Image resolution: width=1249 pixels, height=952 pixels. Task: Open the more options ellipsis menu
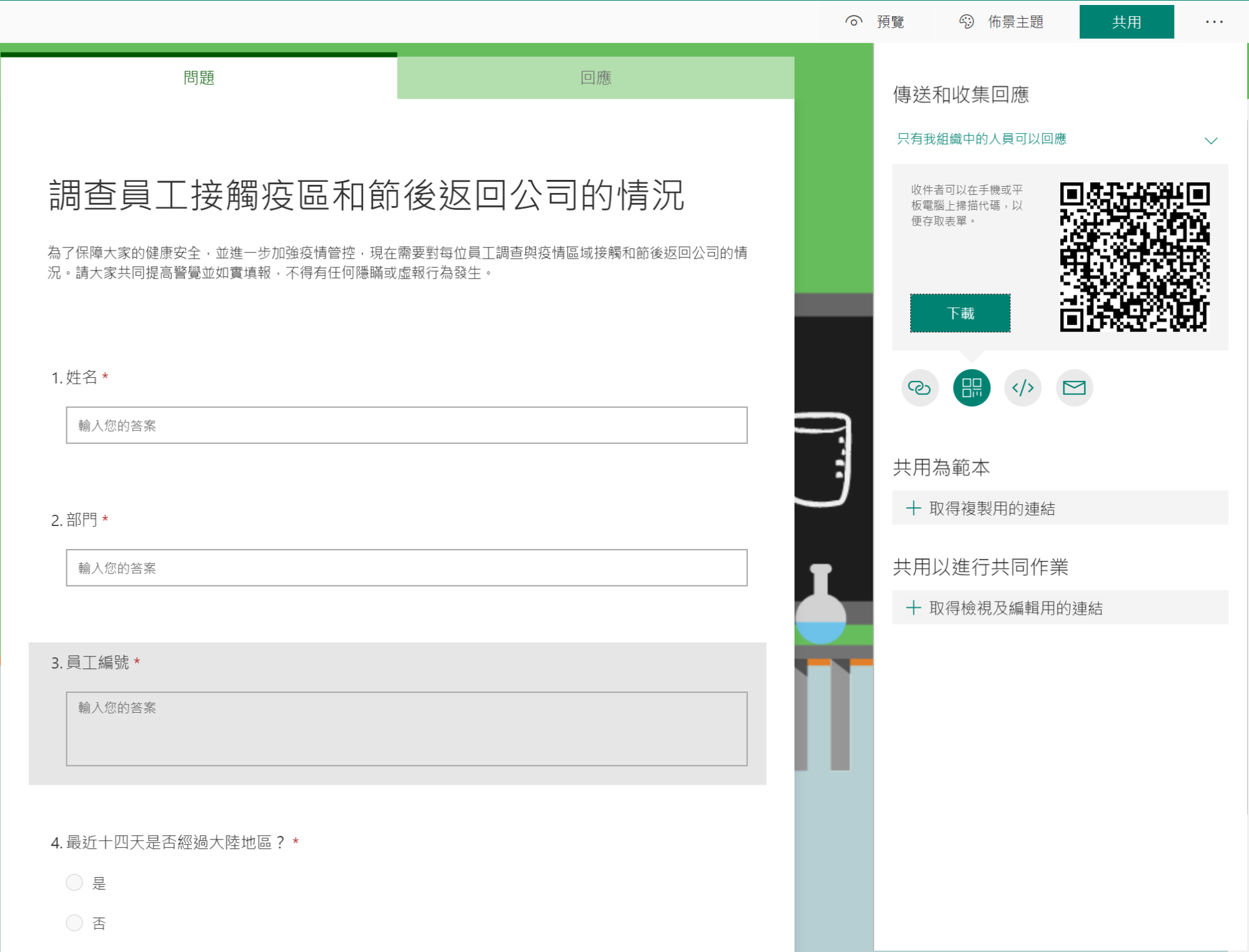[1213, 22]
